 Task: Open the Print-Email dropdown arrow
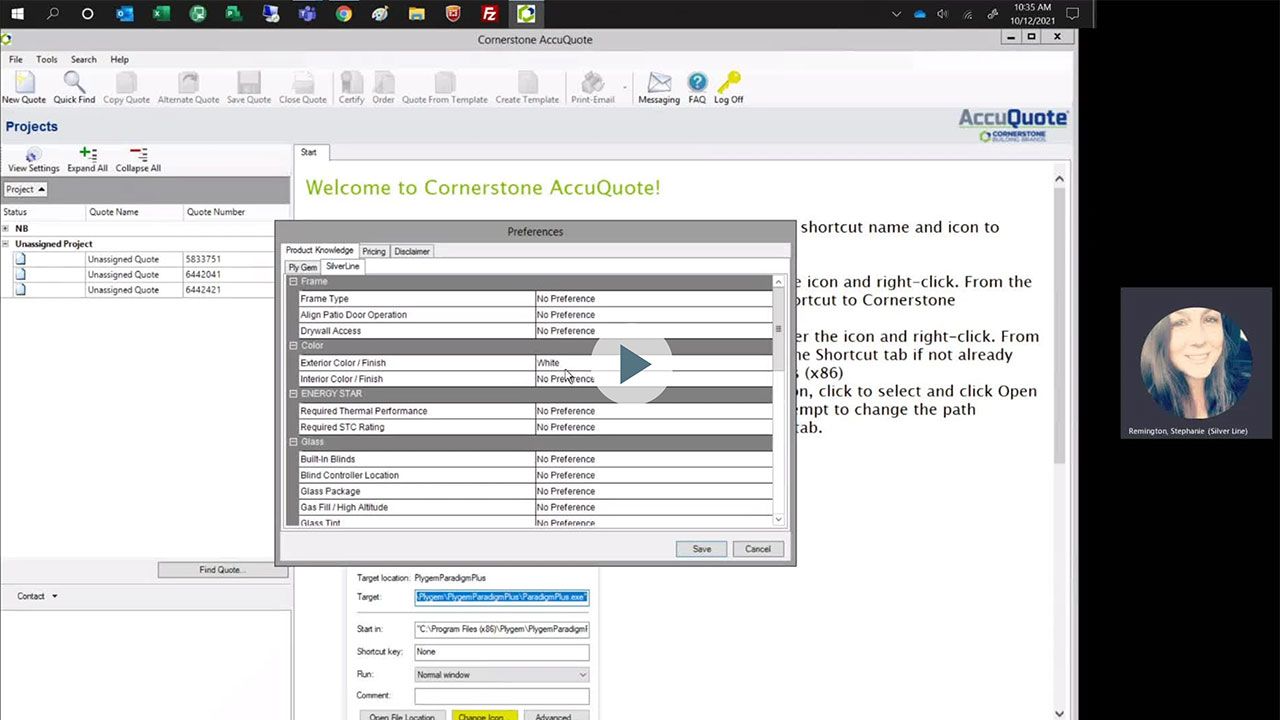click(625, 87)
